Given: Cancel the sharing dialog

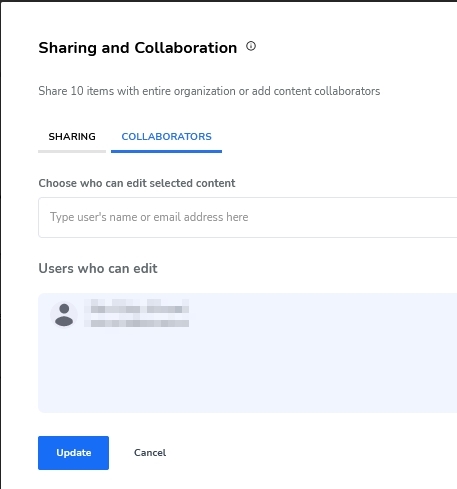Looking at the screenshot, I should click(150, 453).
